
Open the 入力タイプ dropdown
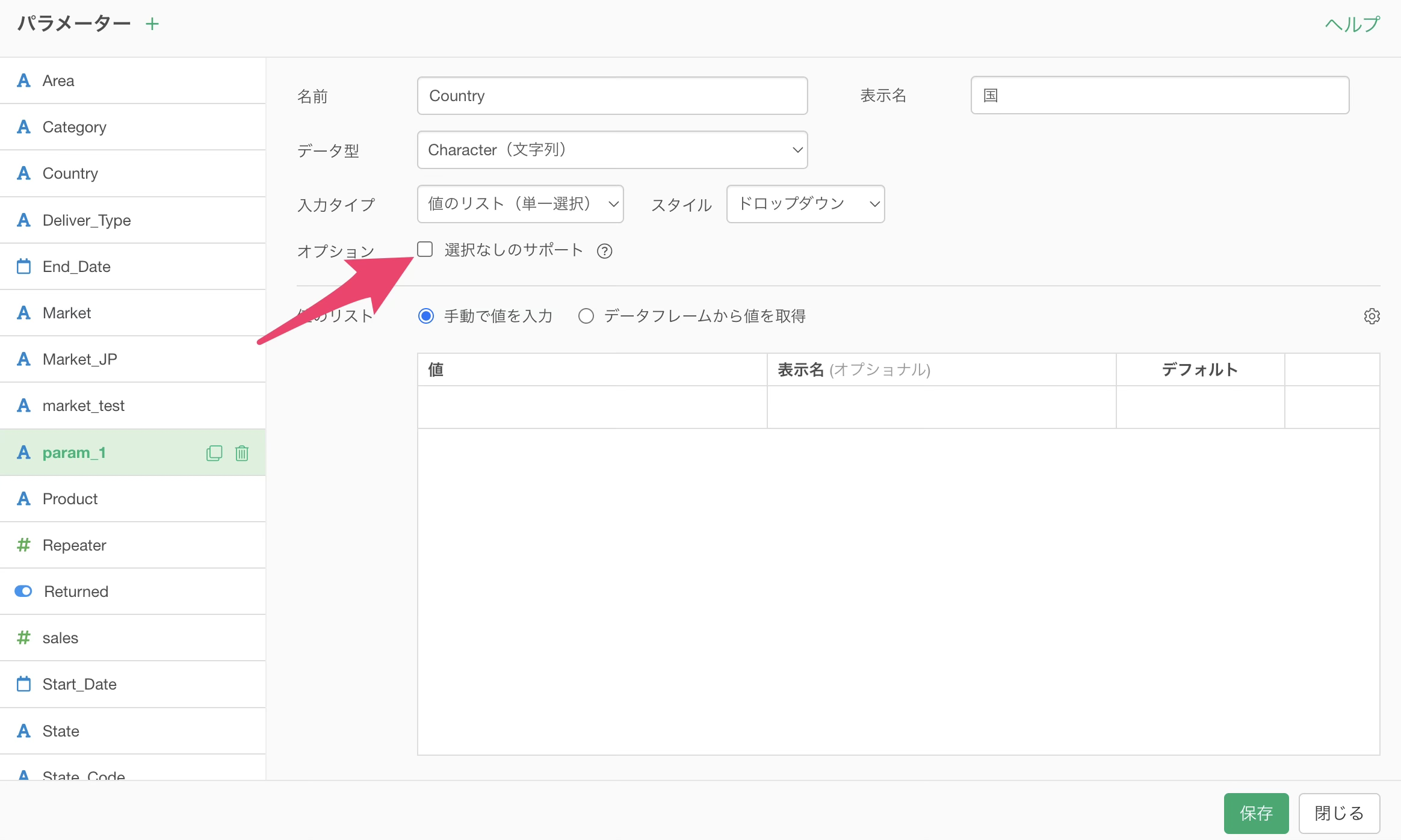[x=520, y=204]
